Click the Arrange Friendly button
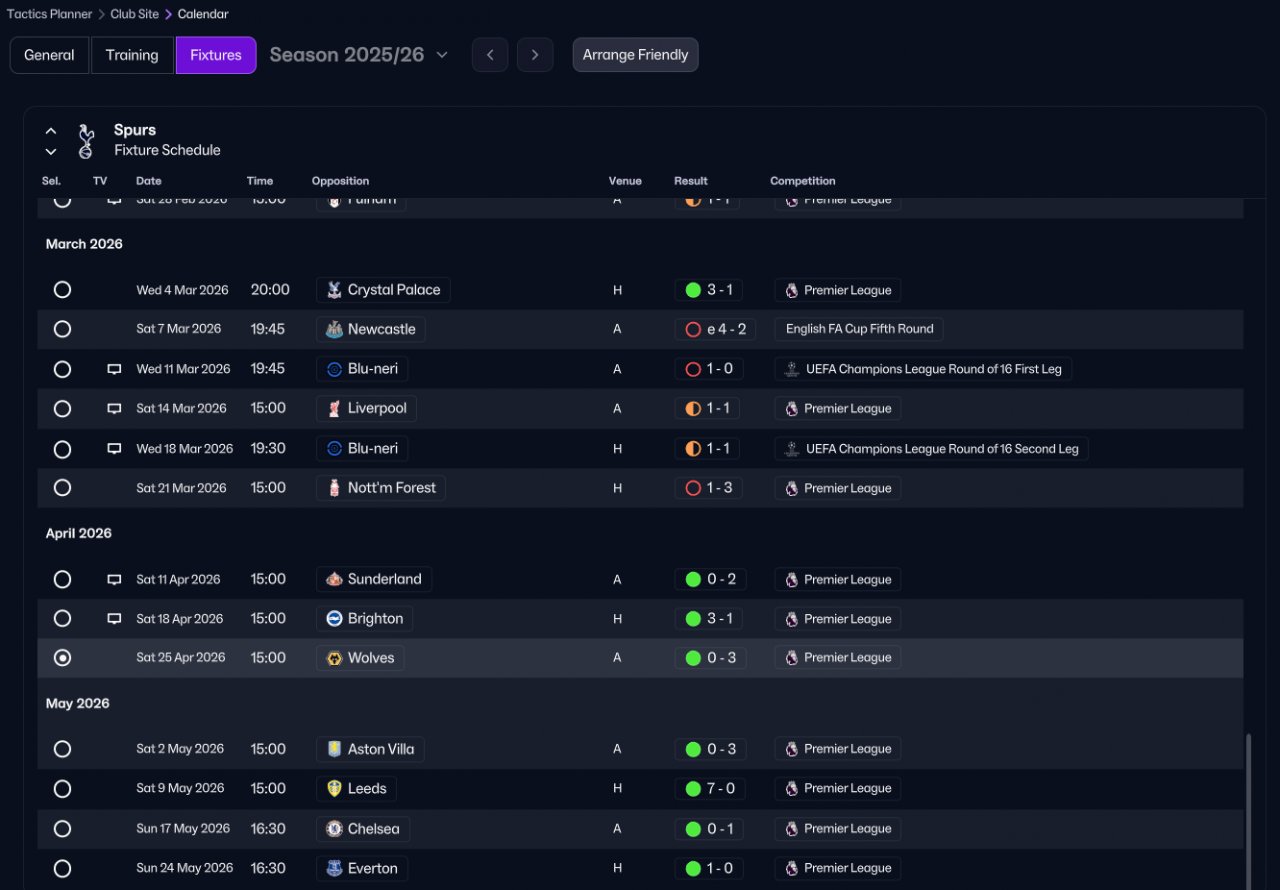This screenshot has height=890, width=1280. click(x=636, y=55)
